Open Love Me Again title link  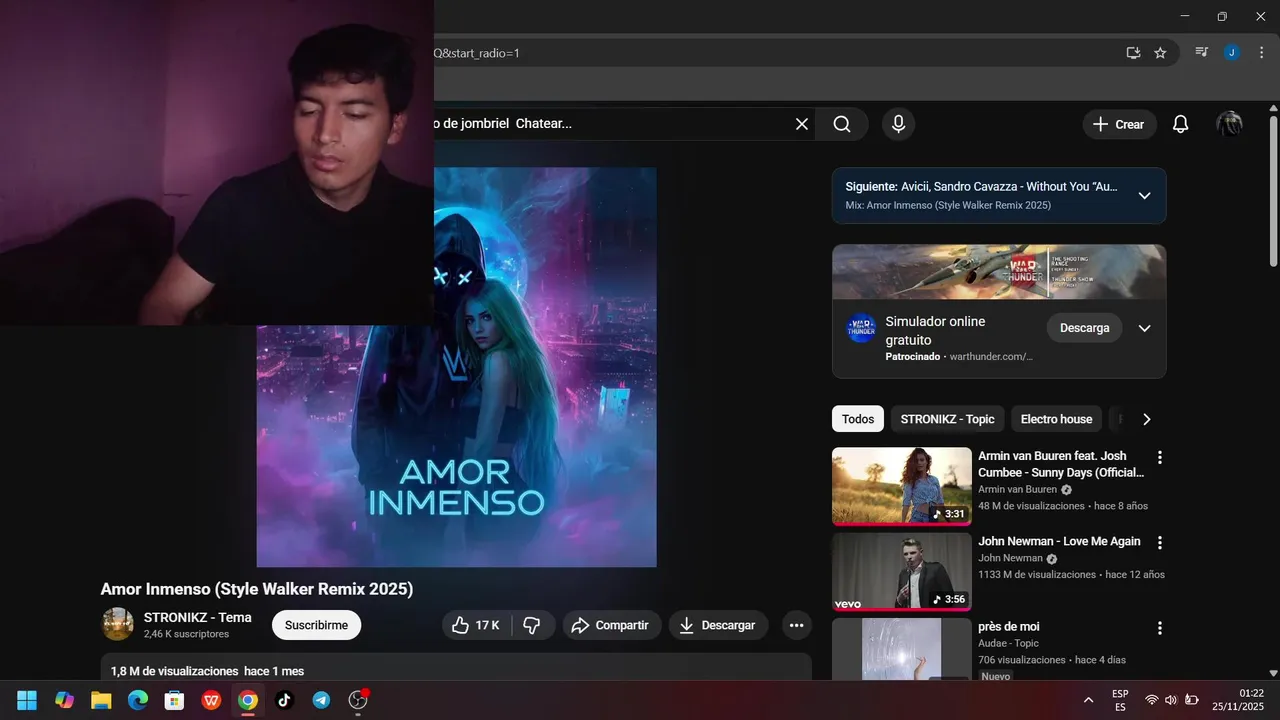[x=1059, y=541]
